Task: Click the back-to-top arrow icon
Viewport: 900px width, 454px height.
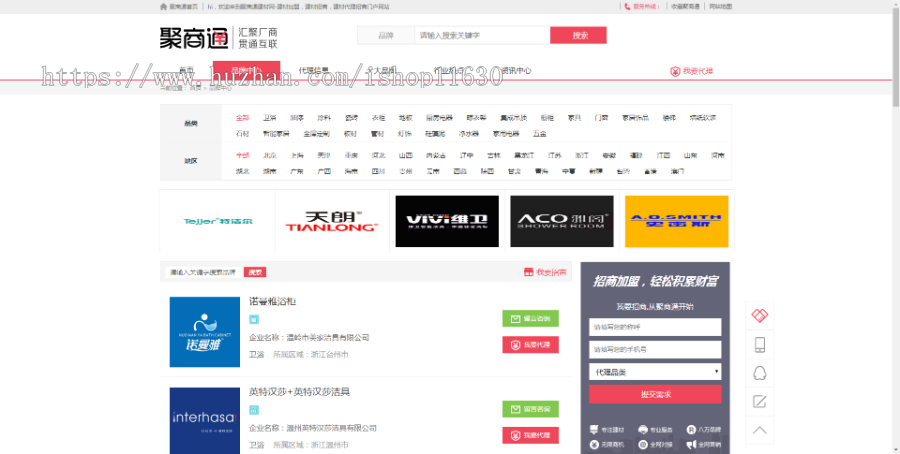Action: coord(759,430)
